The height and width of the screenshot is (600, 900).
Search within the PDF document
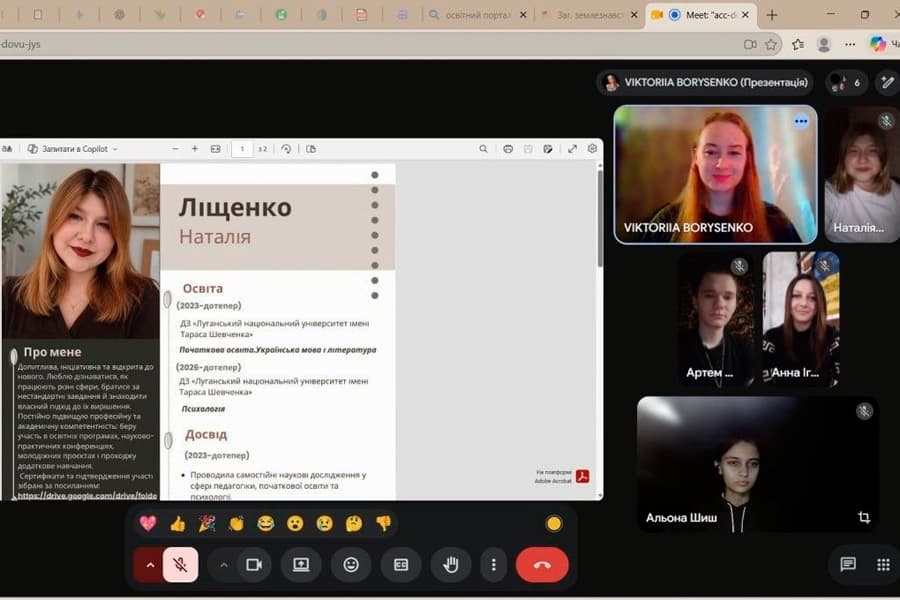click(483, 149)
